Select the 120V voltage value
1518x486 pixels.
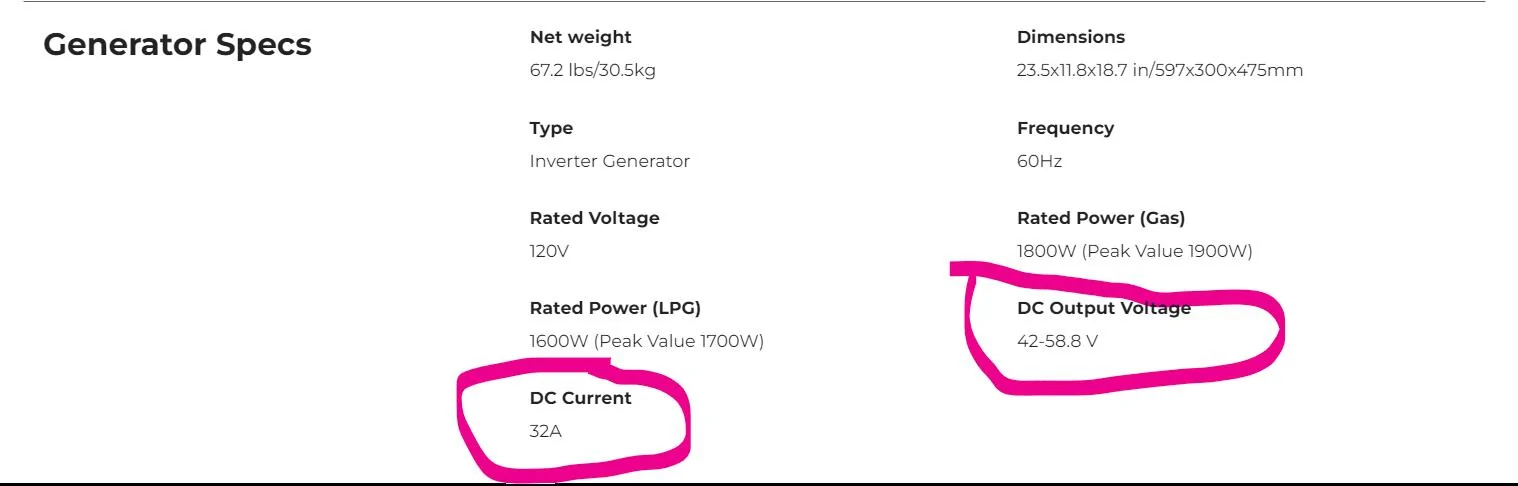549,251
